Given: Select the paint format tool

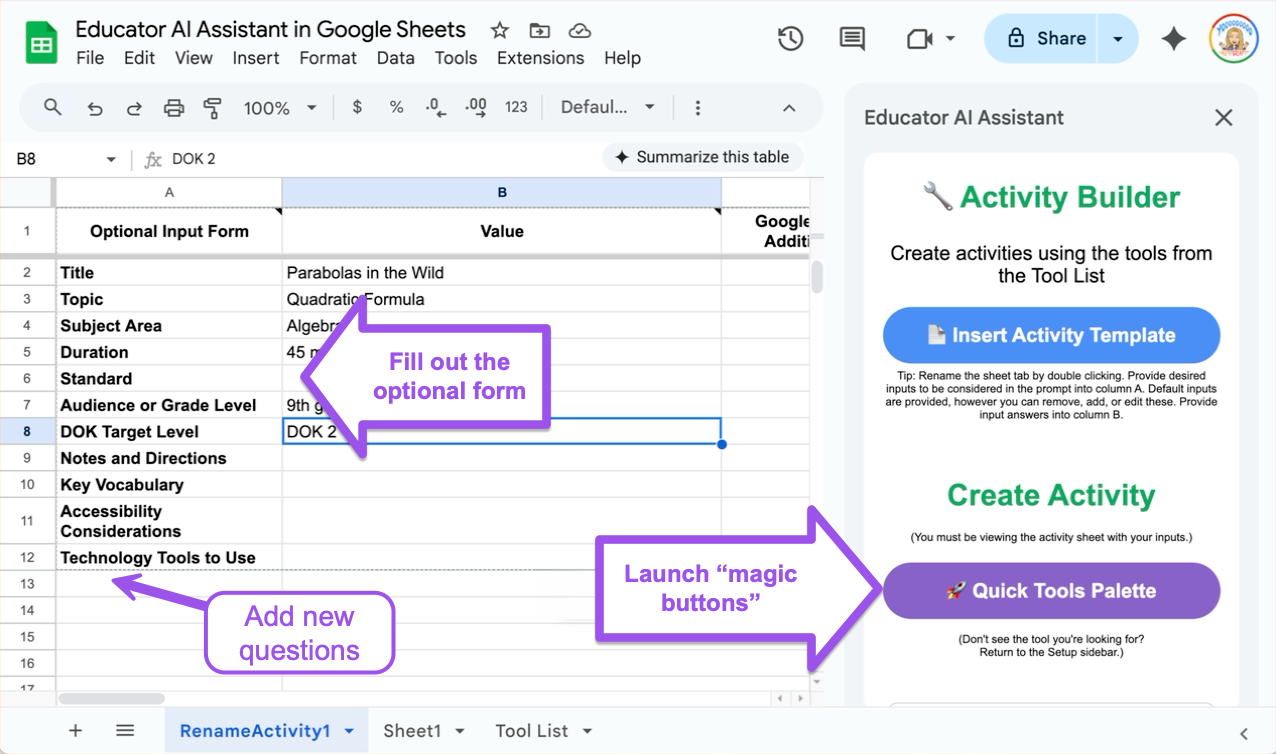Looking at the screenshot, I should tap(212, 108).
